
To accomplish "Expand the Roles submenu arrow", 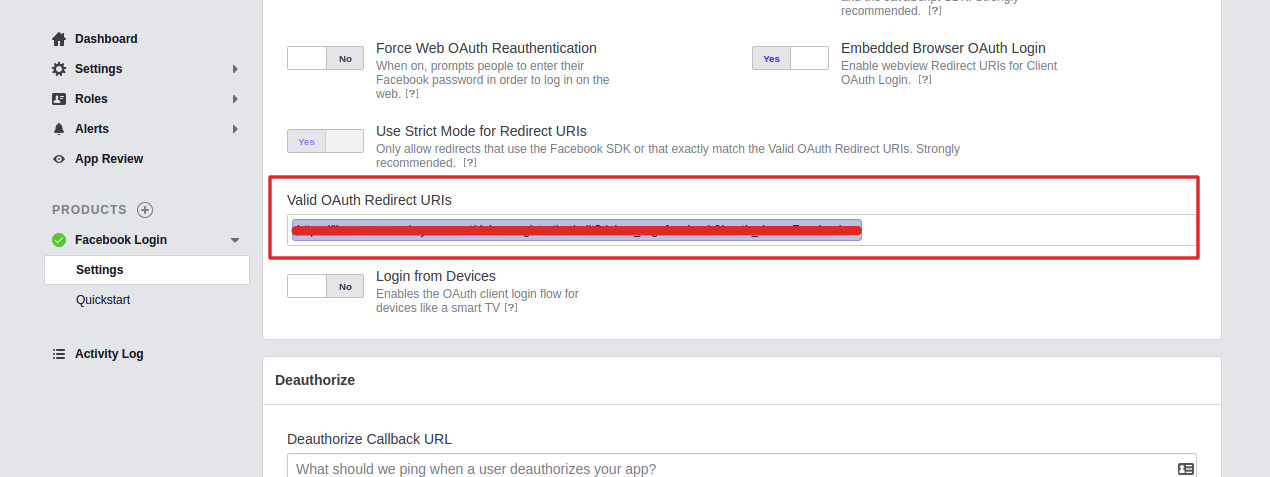I will pyautogui.click(x=235, y=99).
